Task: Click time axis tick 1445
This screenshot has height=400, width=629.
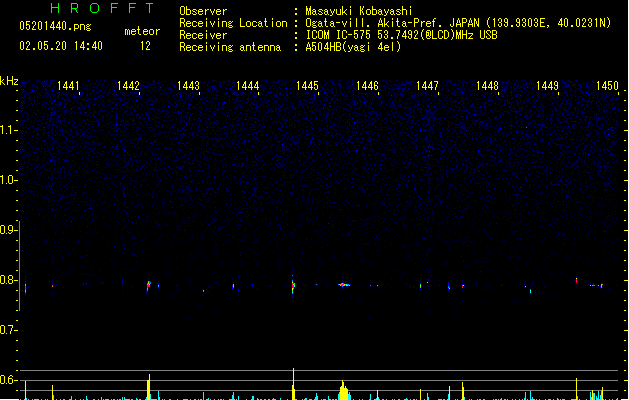Action: pos(307,86)
